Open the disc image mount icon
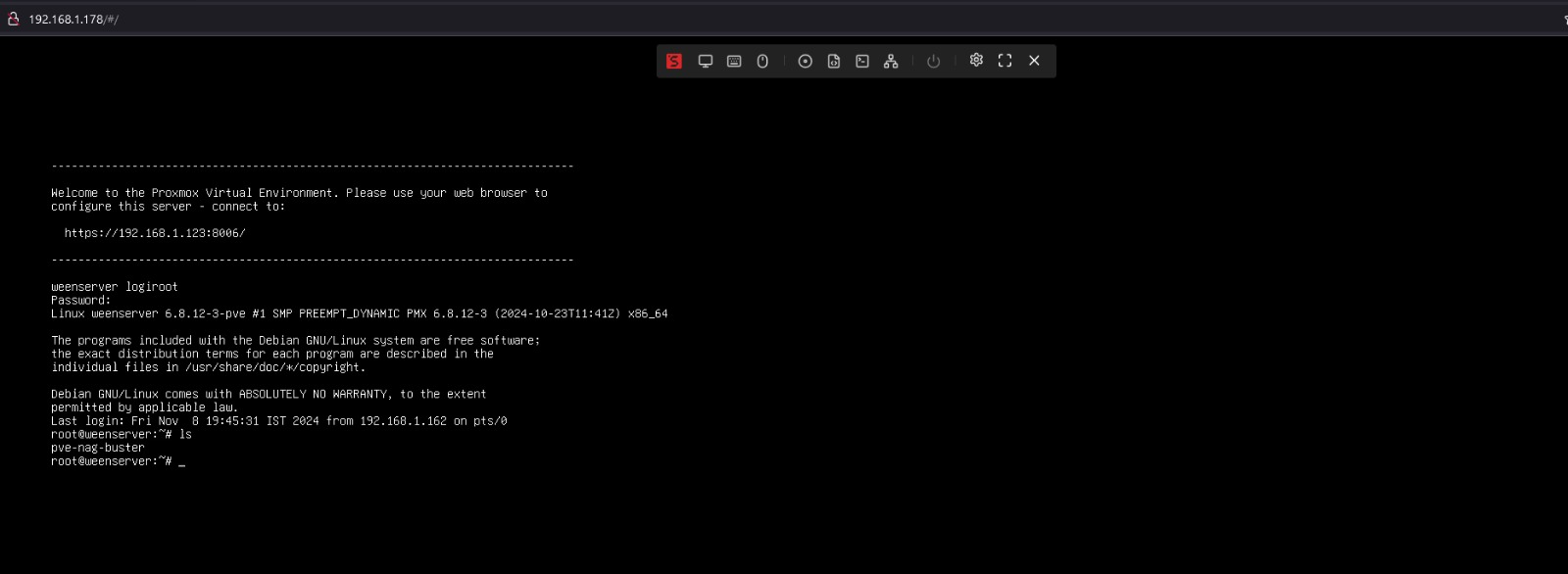The height and width of the screenshot is (574, 1568). tap(806, 61)
